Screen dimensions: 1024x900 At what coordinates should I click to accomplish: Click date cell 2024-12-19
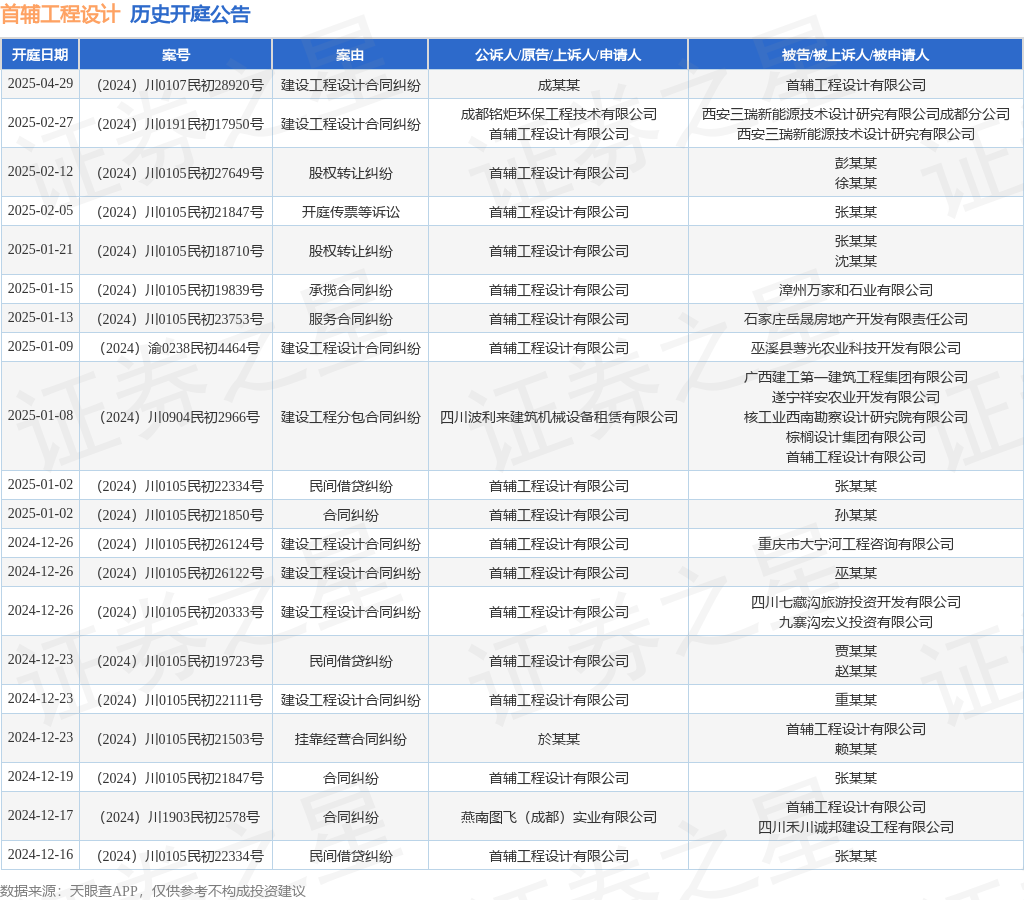[40, 777]
